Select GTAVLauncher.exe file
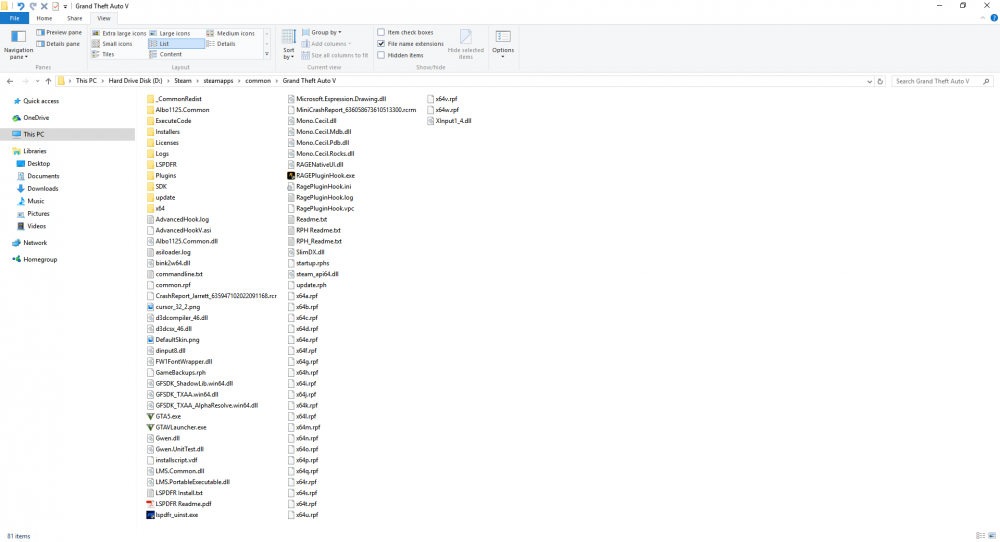The image size is (1000, 542). (176, 427)
